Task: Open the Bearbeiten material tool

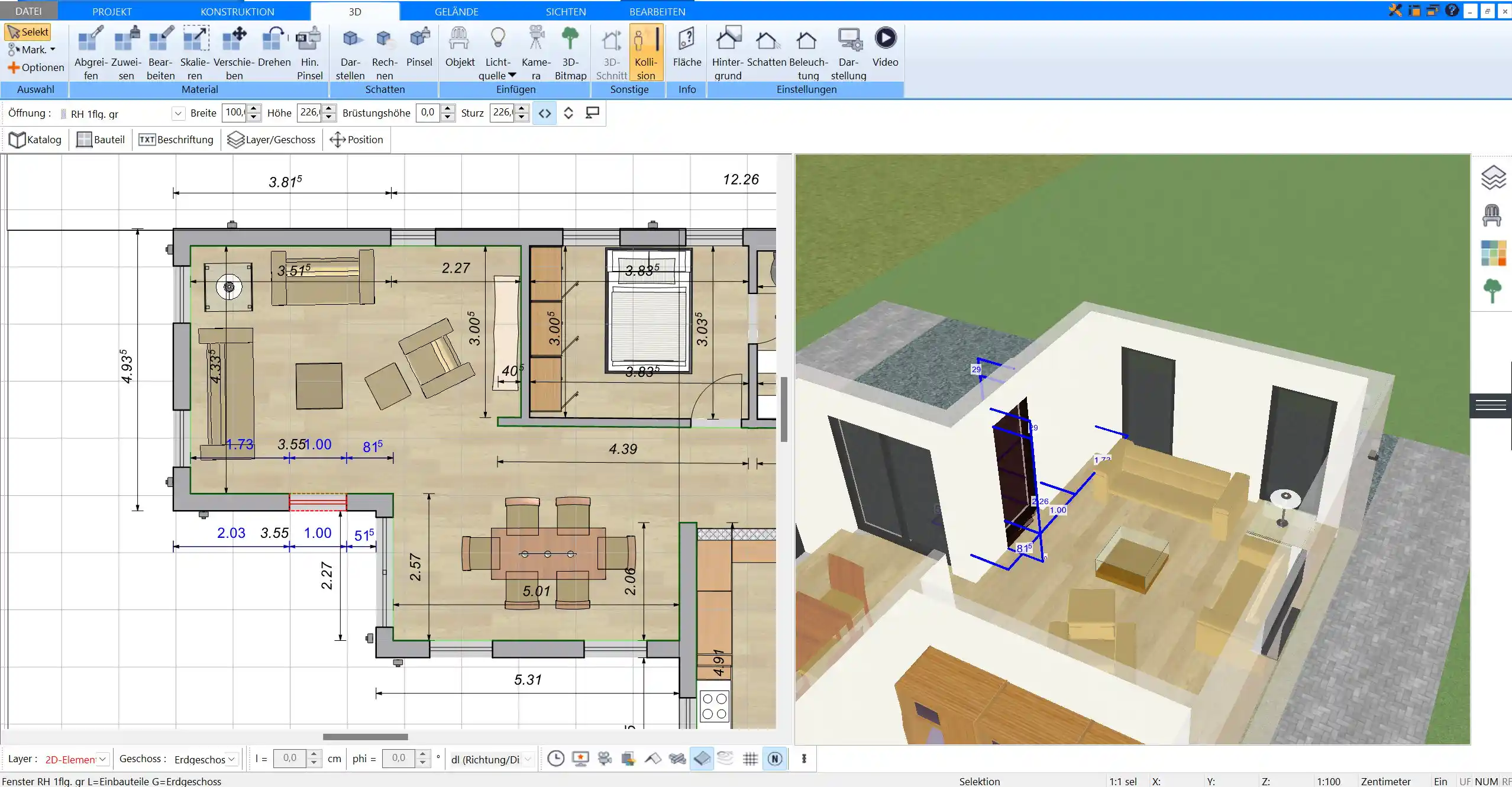Action: pos(160,53)
